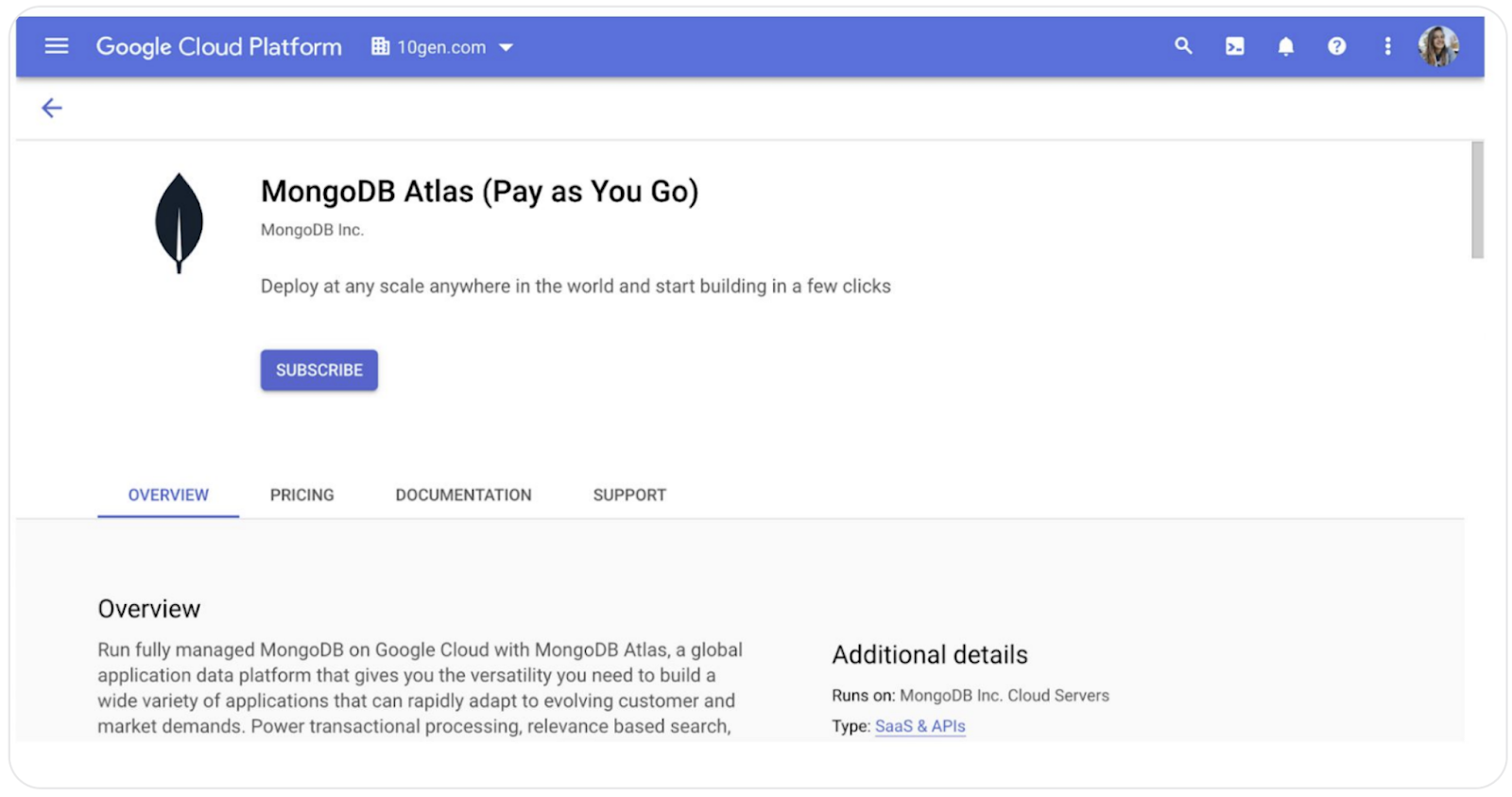Image resolution: width=1512 pixels, height=797 pixels.
Task: Click the vertical page scrollbar thumb
Action: [1477, 200]
